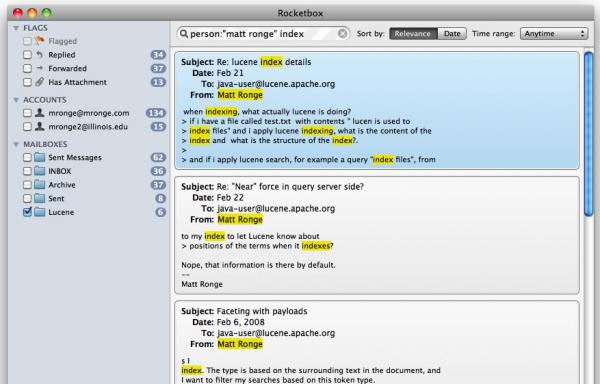Click the Sent count badge 8
The image size is (600, 384).
tap(161, 199)
